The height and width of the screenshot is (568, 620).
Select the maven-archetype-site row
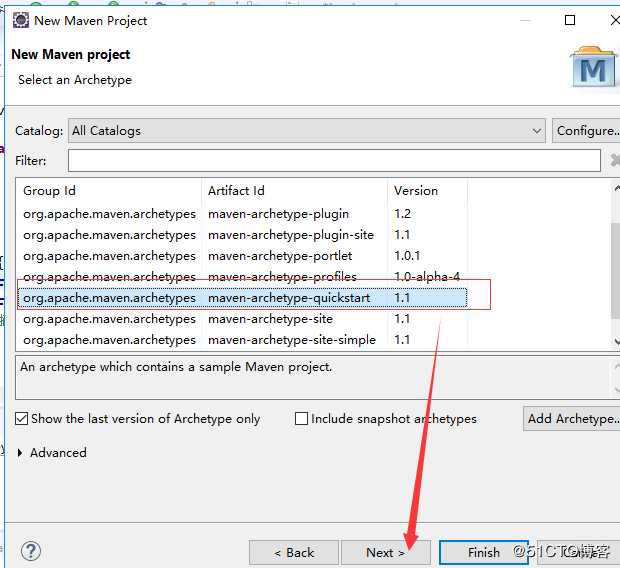[x=242, y=319]
